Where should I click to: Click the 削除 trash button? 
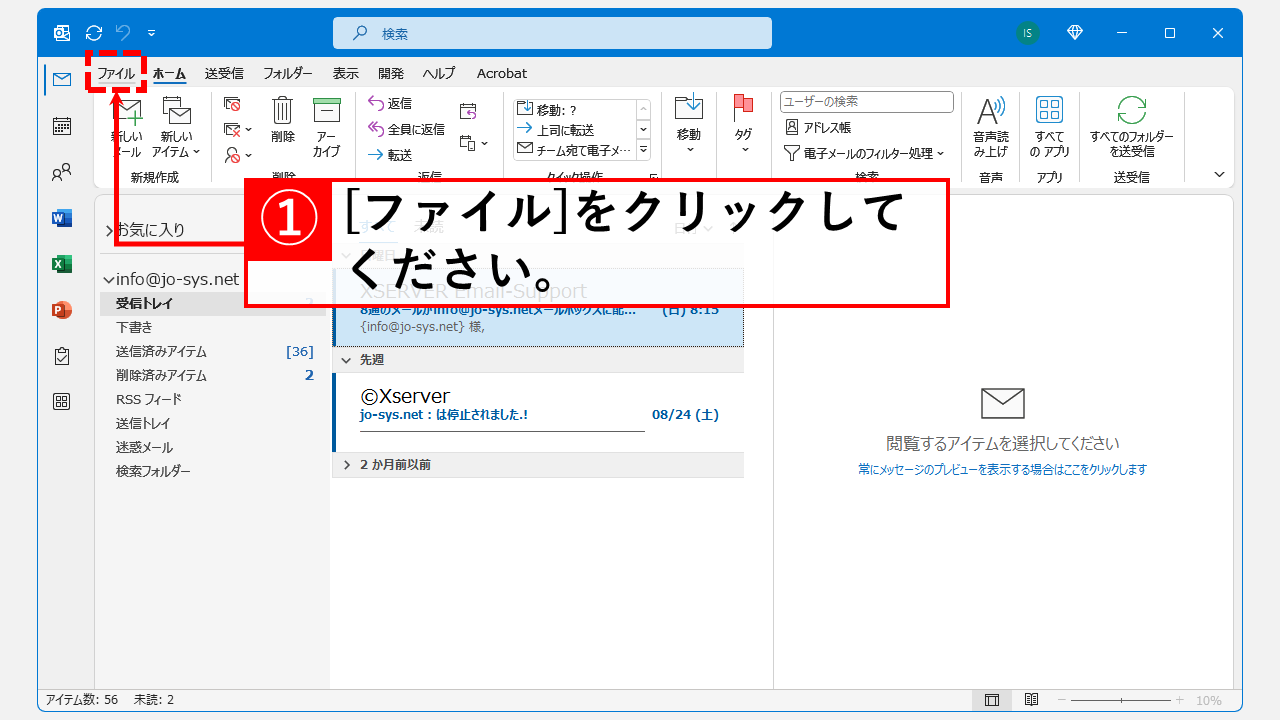point(283,121)
